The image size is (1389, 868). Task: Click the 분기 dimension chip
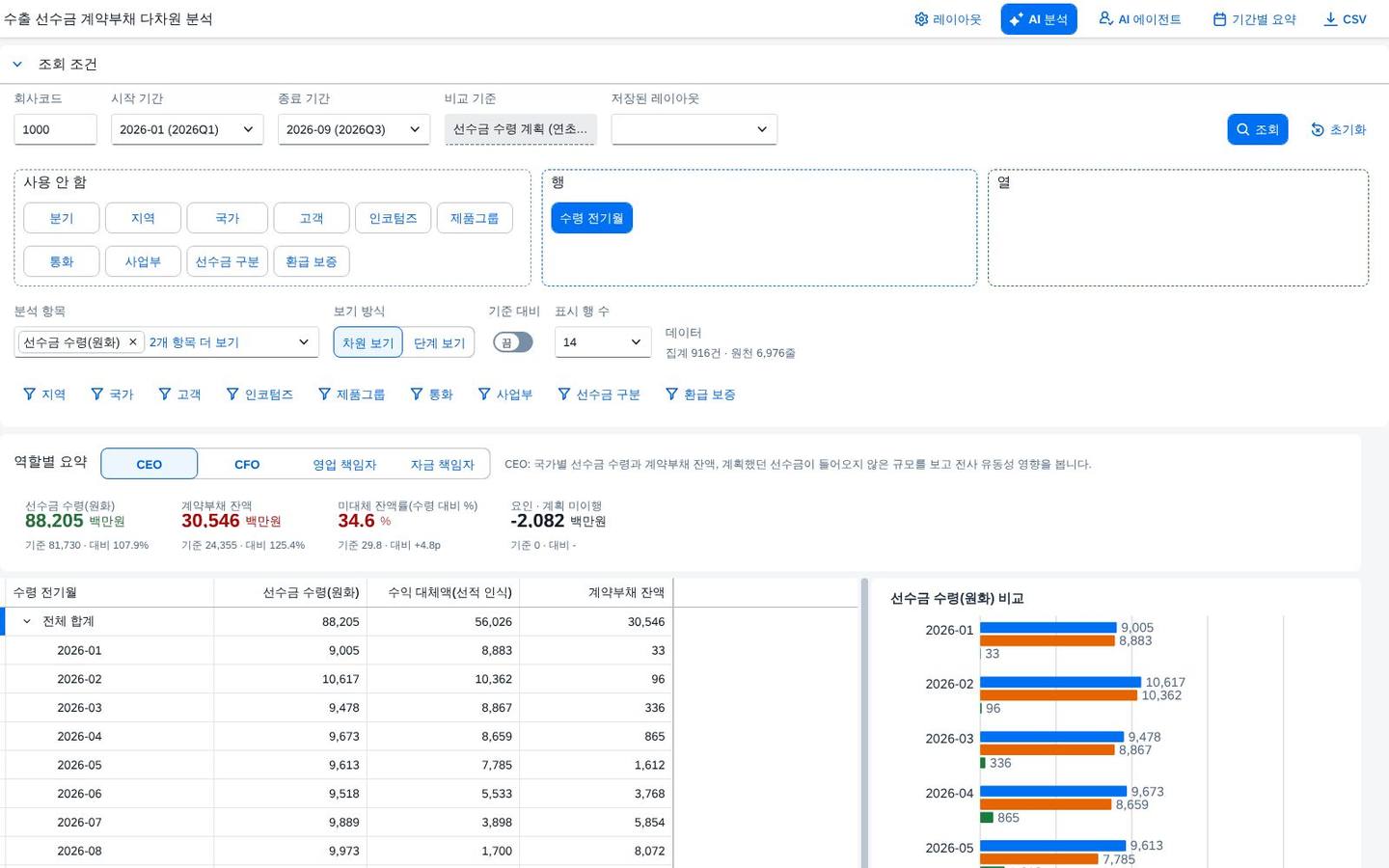[62, 218]
